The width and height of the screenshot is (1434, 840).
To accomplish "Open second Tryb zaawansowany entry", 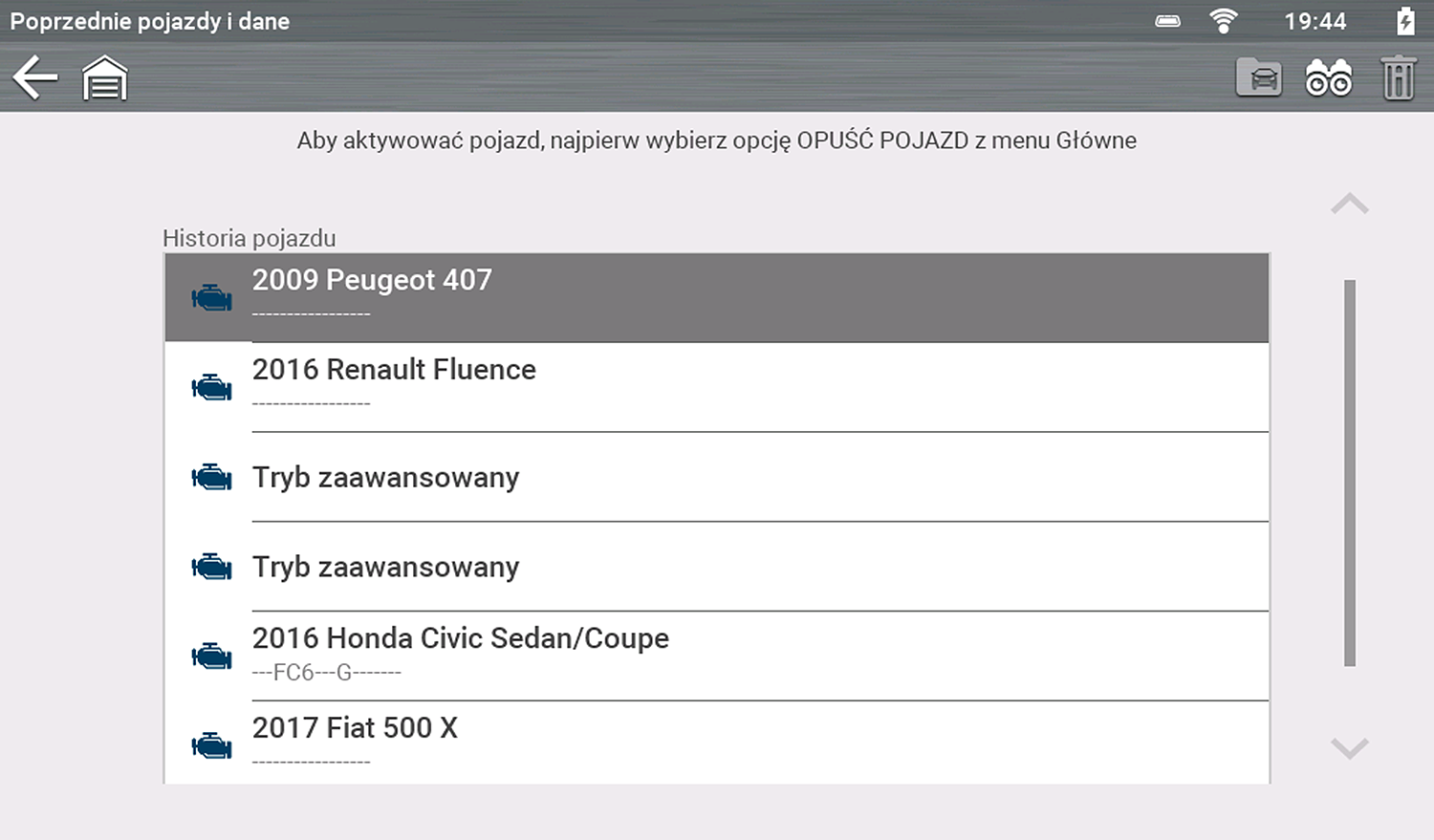I will pyautogui.click(x=717, y=567).
